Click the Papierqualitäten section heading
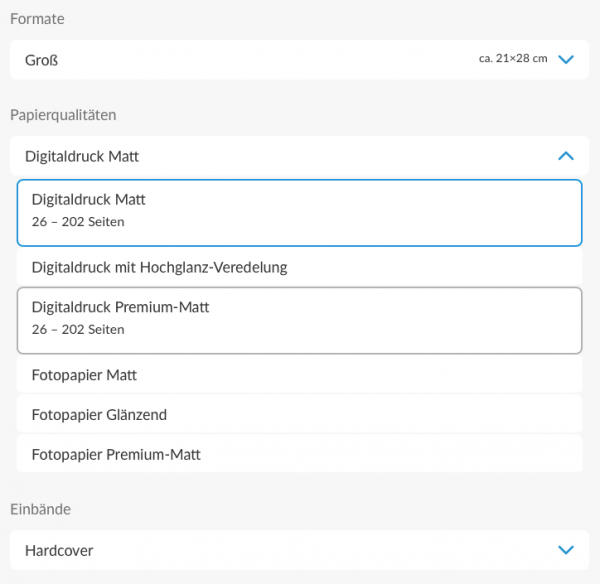600x584 pixels. point(63,115)
